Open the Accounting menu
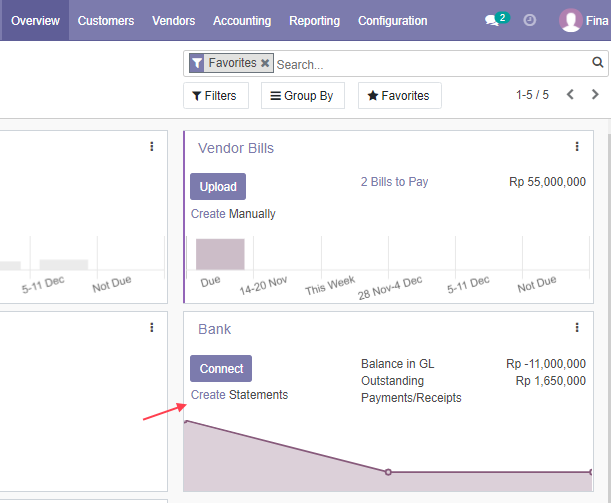611x503 pixels. (x=242, y=21)
